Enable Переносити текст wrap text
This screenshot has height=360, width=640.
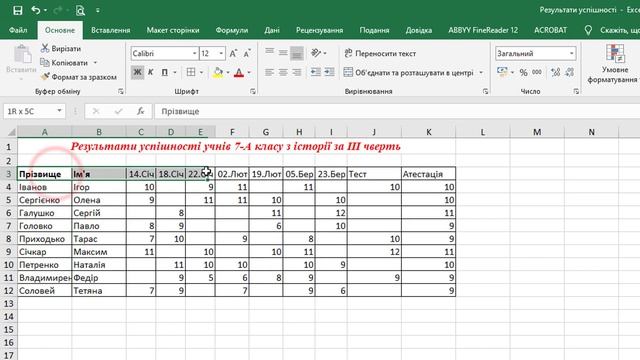coord(380,53)
